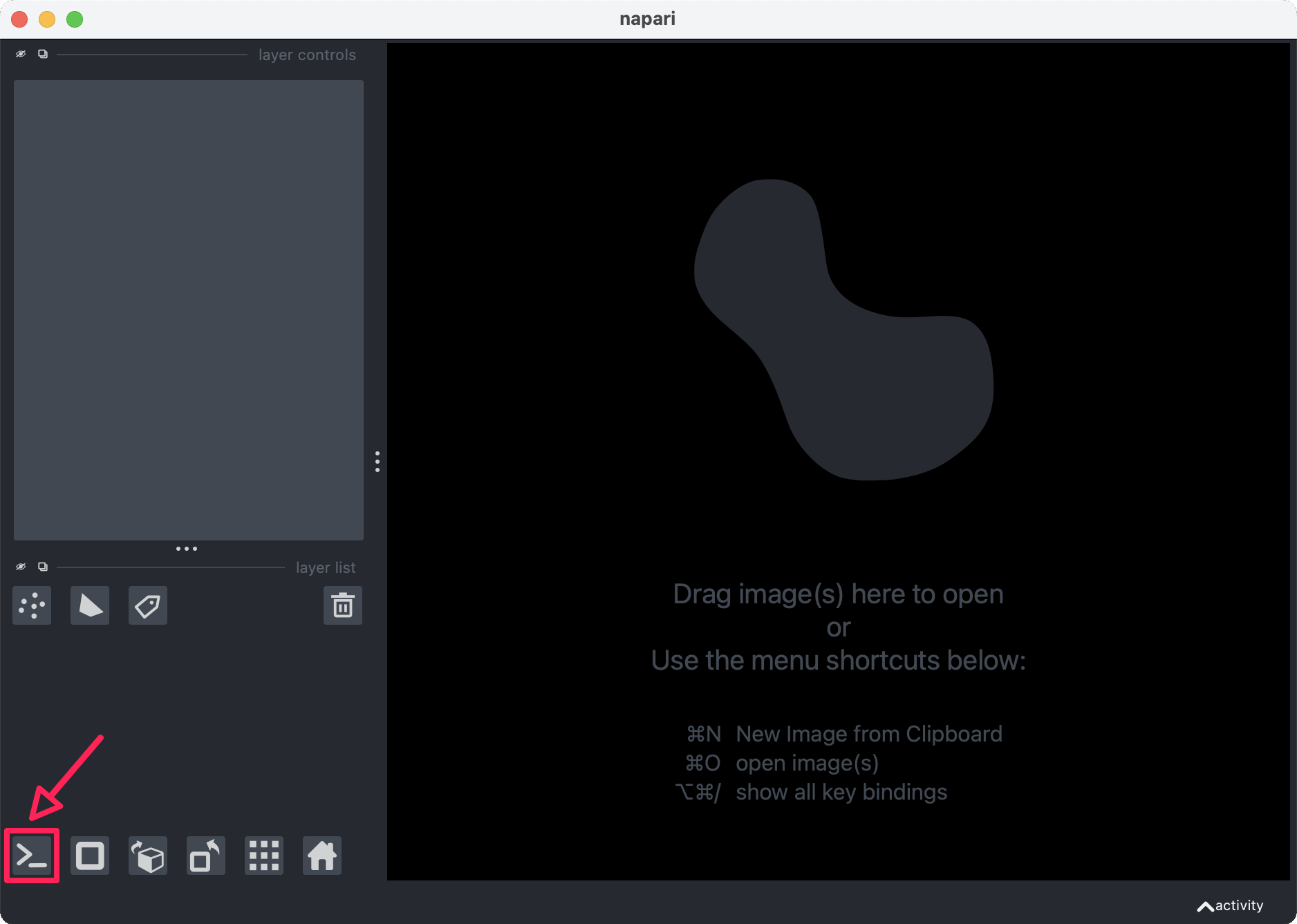The width and height of the screenshot is (1297, 924).
Task: Click the horizontal three-dot panel divider
Action: click(x=187, y=549)
